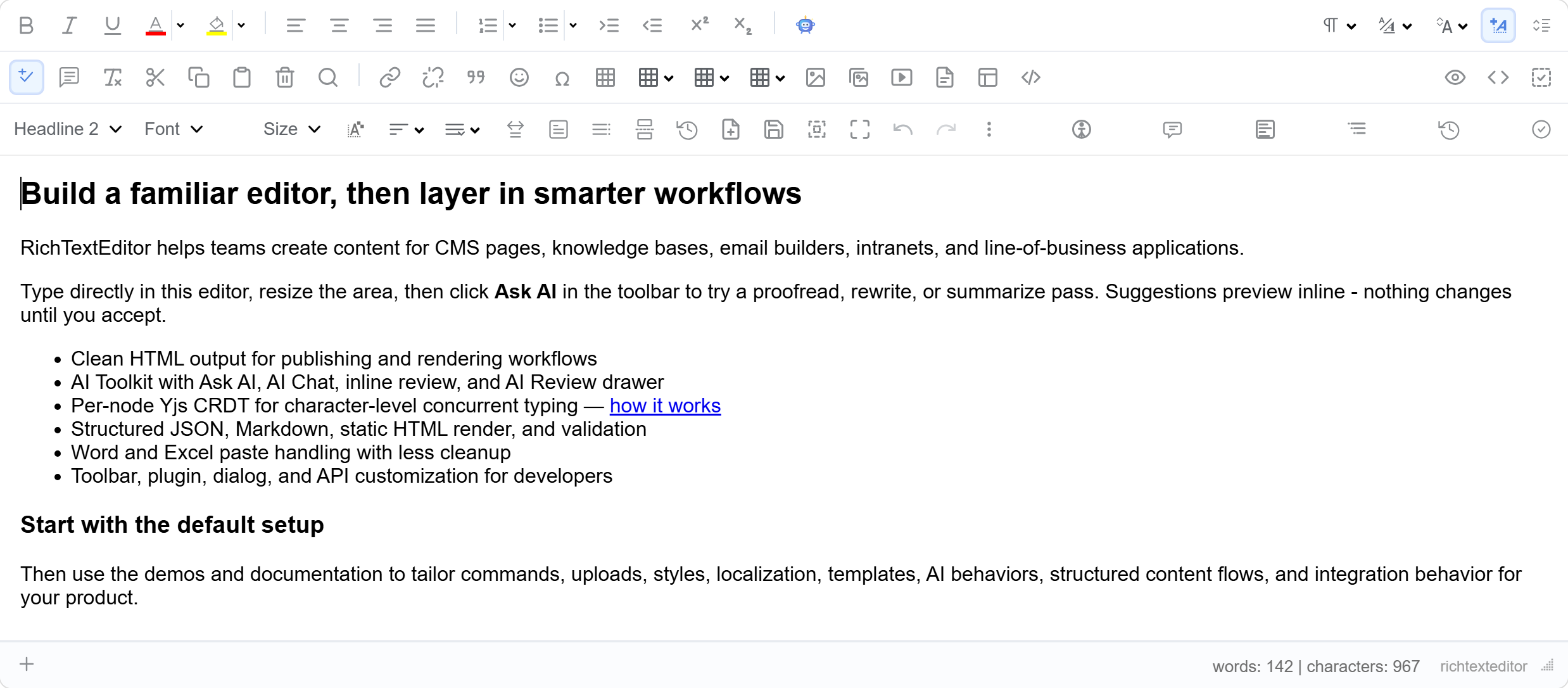This screenshot has height=688, width=1568.
Task: Open the Font family dropdown
Action: tap(174, 129)
